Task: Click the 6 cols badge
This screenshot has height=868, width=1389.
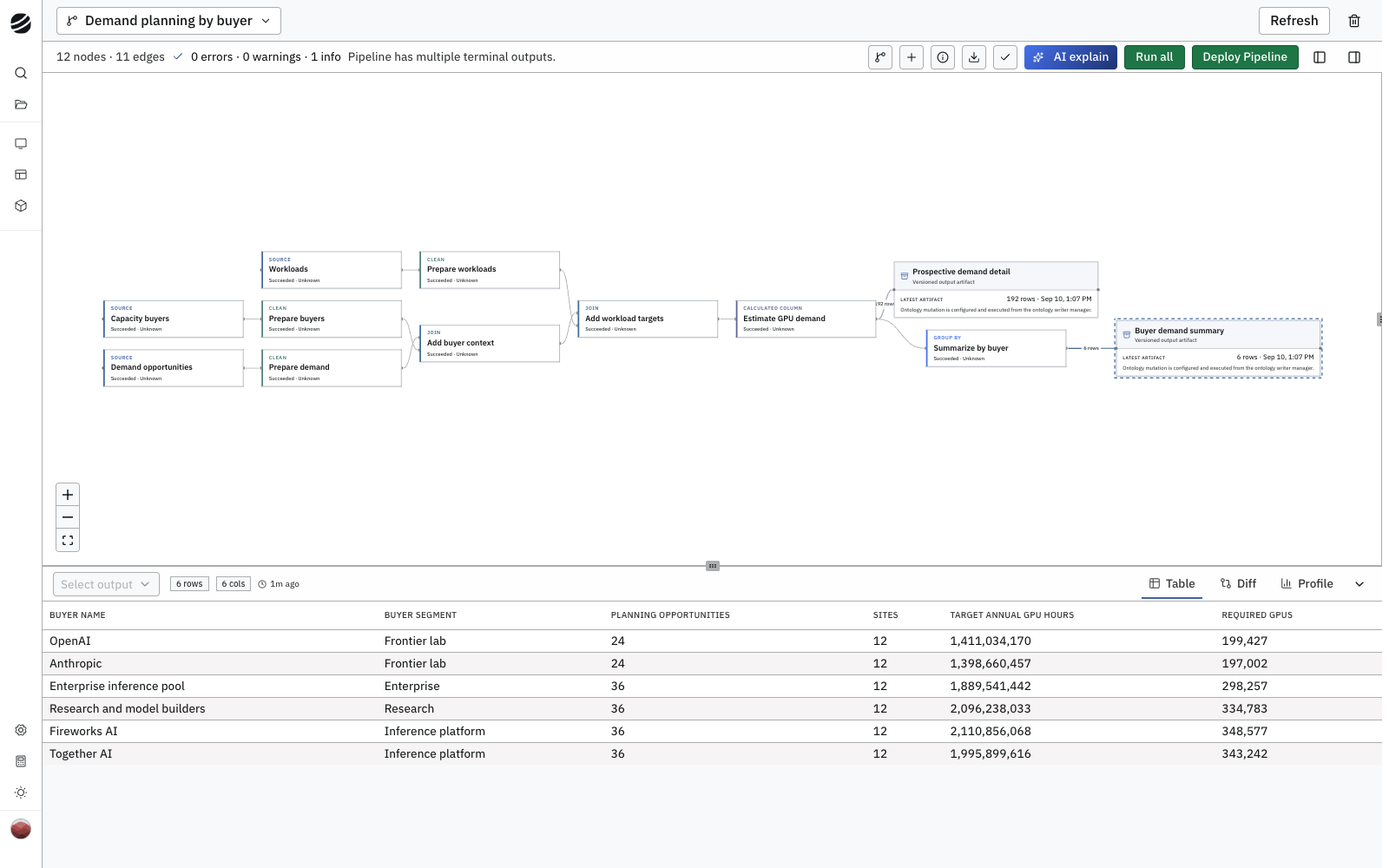Action: click(x=234, y=584)
